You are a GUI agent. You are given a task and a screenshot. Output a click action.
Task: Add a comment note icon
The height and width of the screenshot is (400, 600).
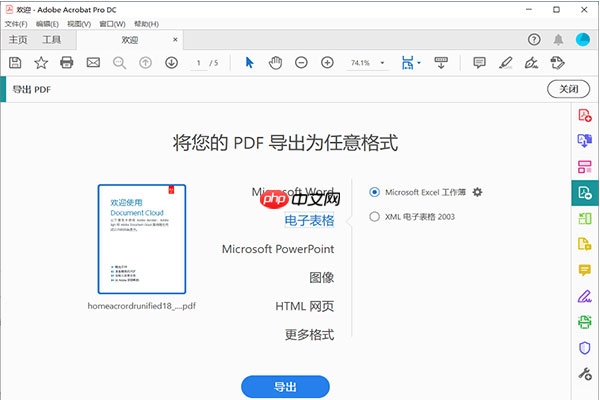click(x=479, y=62)
